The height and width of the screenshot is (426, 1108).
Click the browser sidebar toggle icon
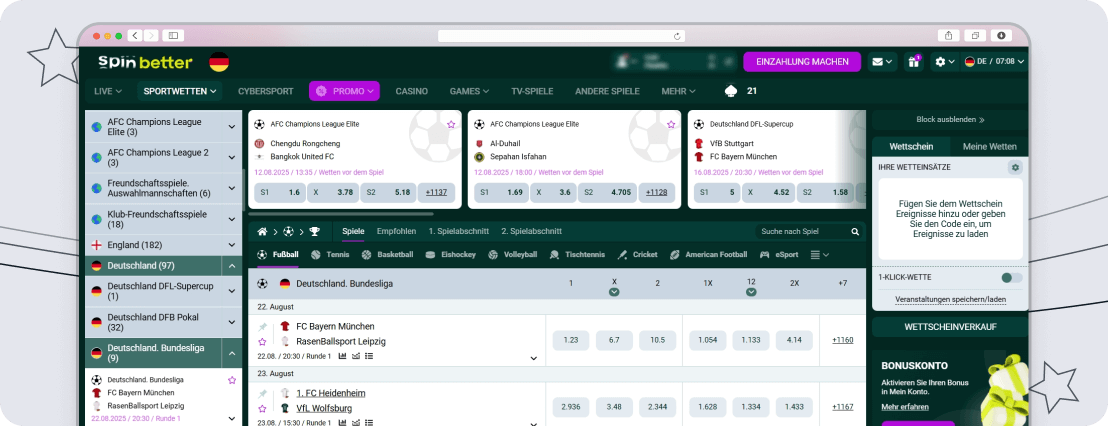[x=173, y=35]
